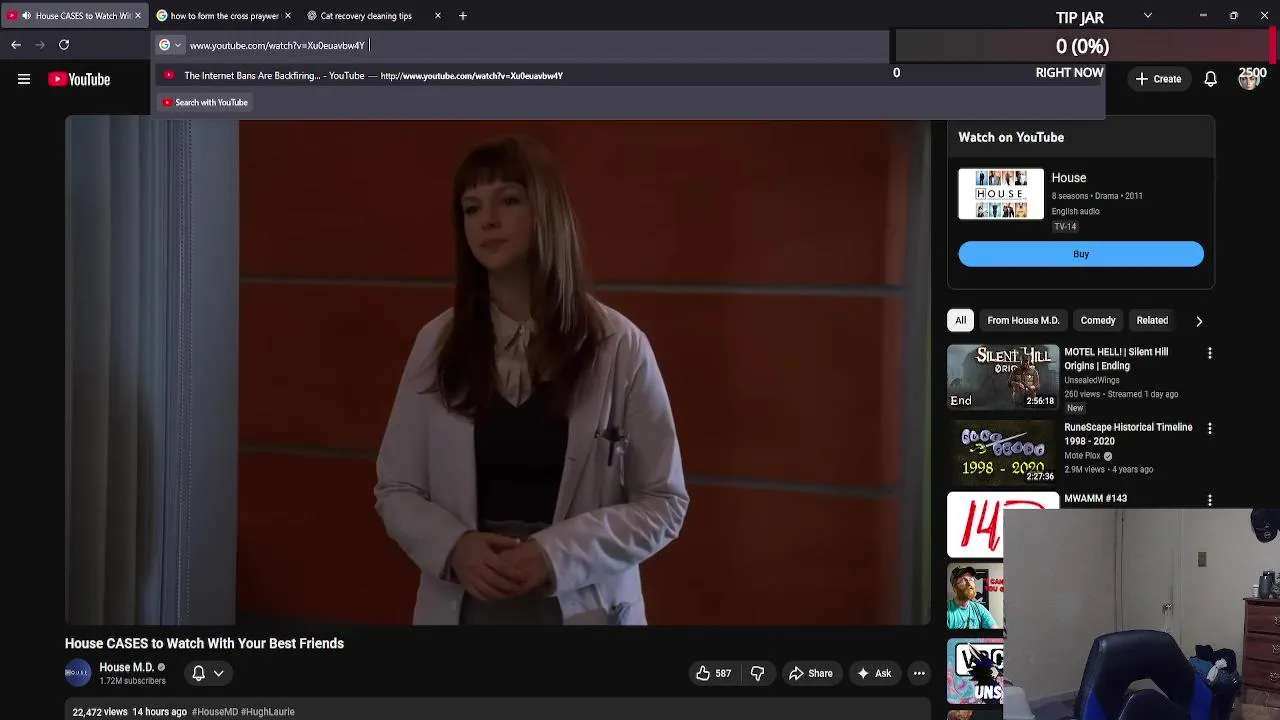This screenshot has width=1280, height=720.
Task: Open the House M.D. channel name link
Action: point(126,667)
